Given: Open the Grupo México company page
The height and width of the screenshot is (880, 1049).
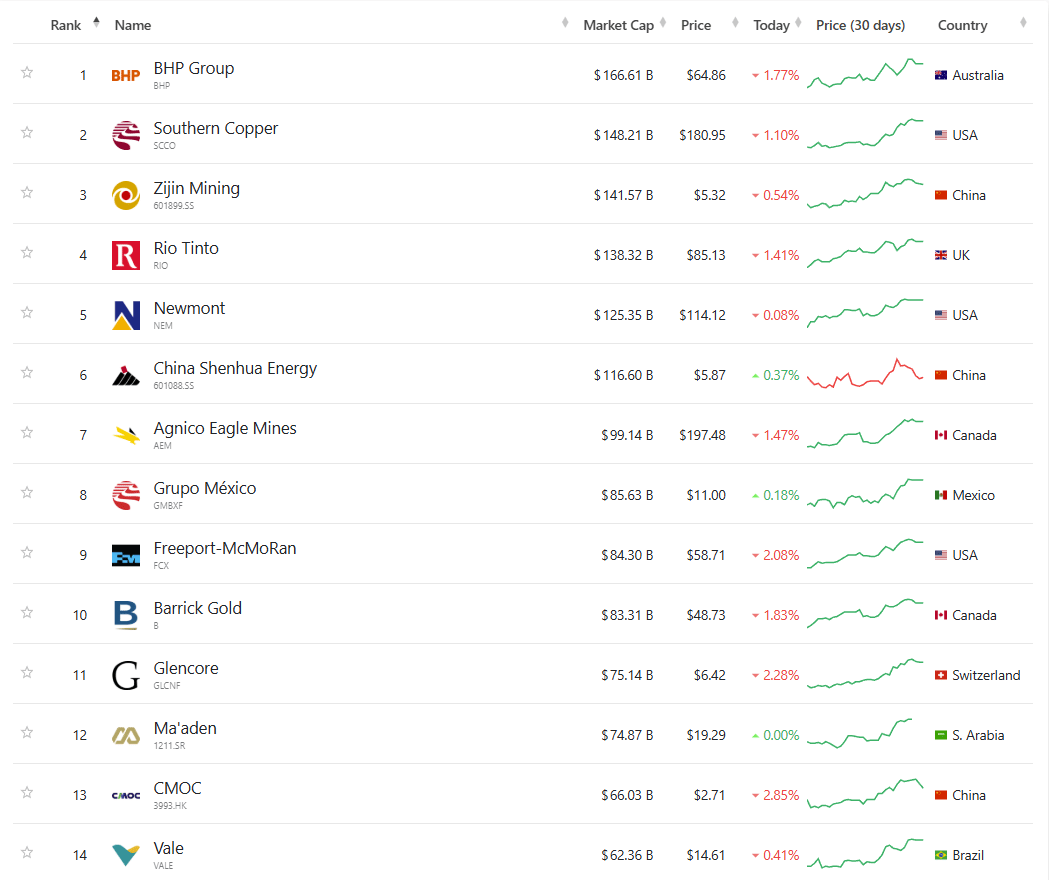Looking at the screenshot, I should tap(204, 488).
